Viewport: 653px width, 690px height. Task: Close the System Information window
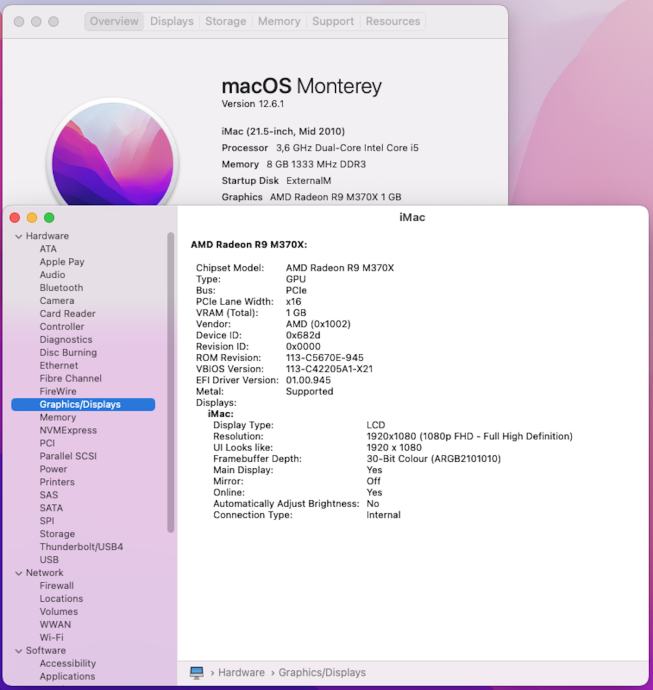pos(15,218)
